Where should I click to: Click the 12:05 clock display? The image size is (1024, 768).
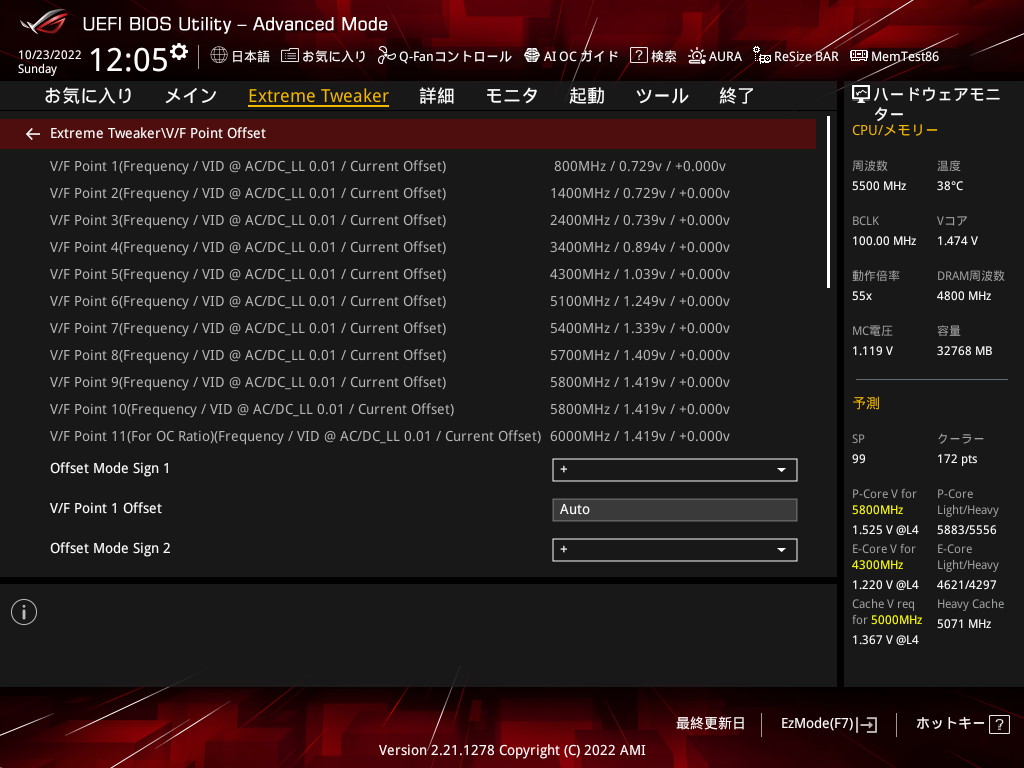click(x=129, y=60)
